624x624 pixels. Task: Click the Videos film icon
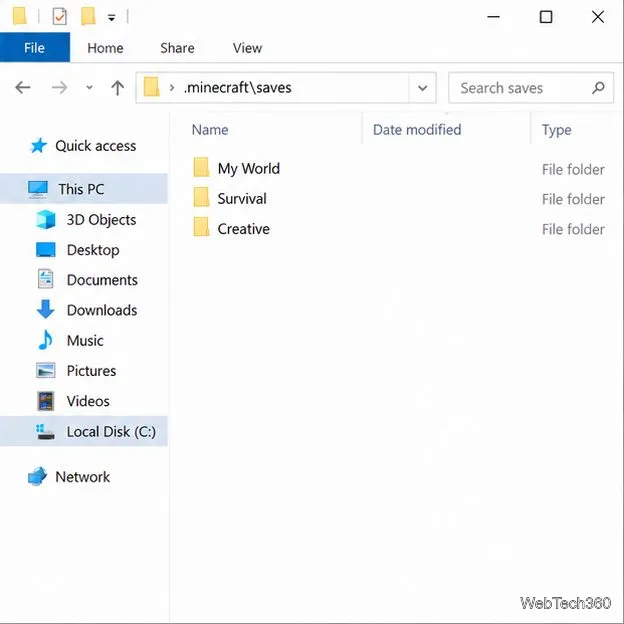pos(45,401)
